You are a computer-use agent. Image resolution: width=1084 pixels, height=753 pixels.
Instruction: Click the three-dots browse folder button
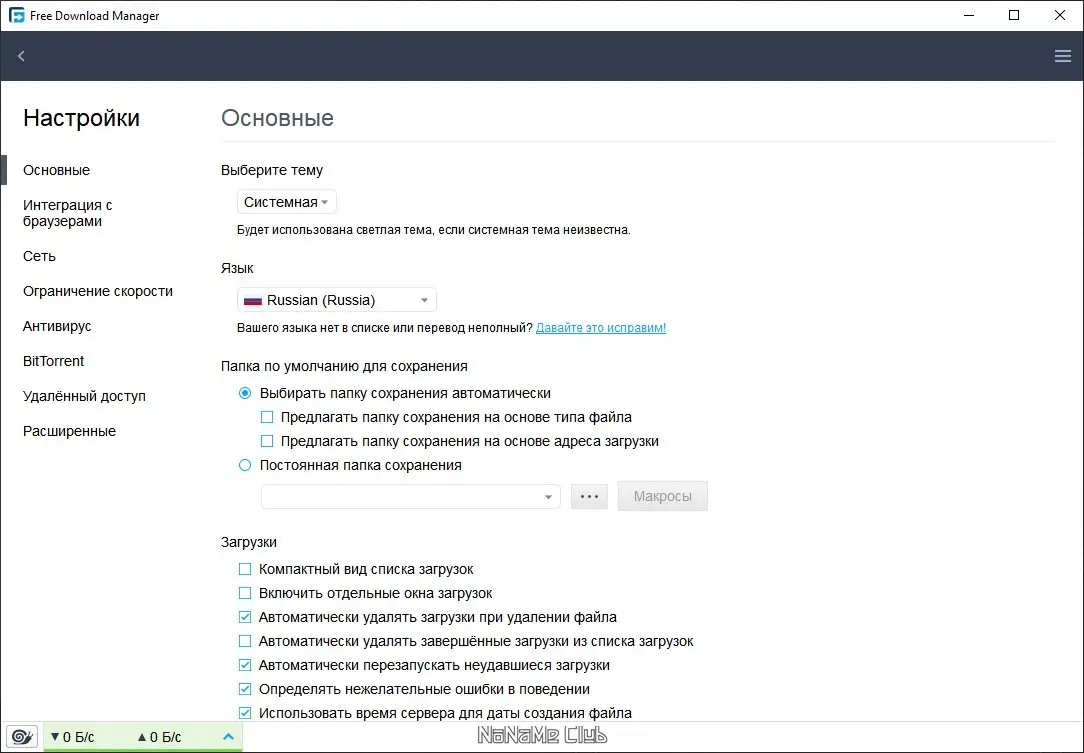tap(589, 496)
